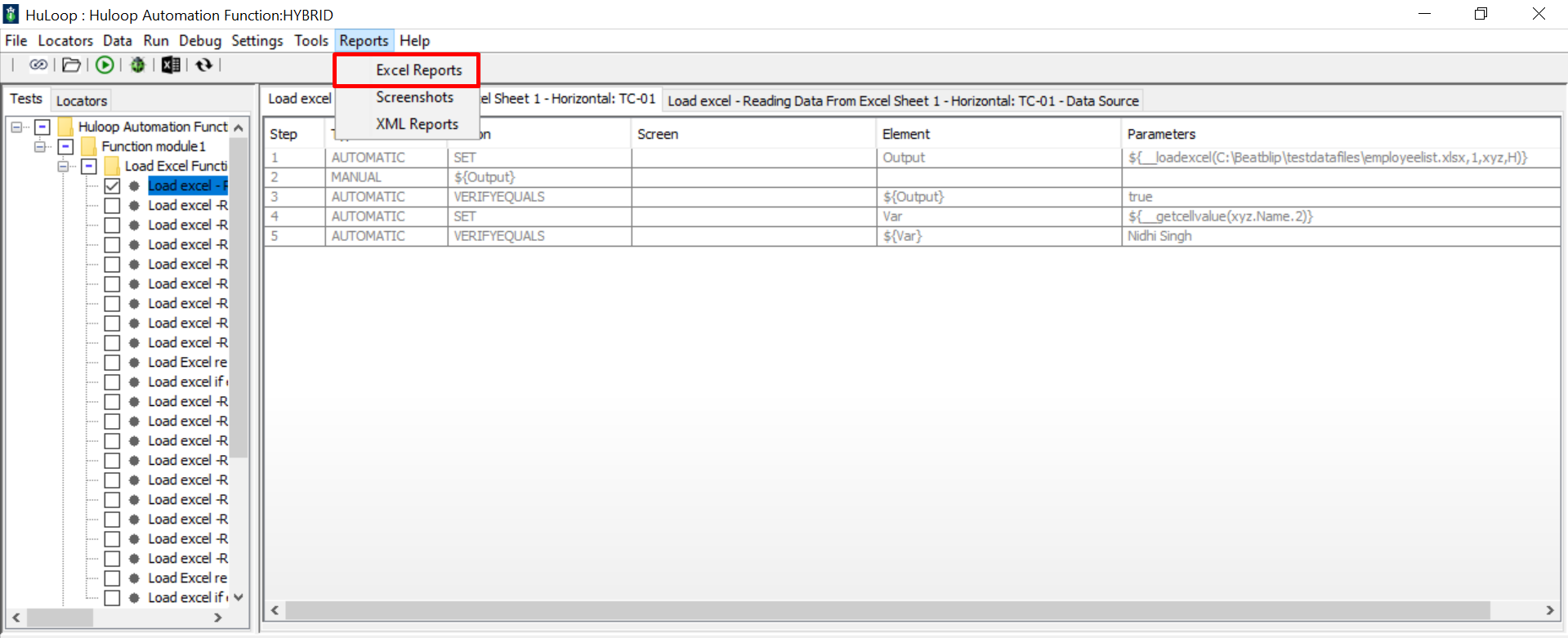The width and height of the screenshot is (1568, 638).
Task: Select XML Reports menu entry
Action: point(417,124)
